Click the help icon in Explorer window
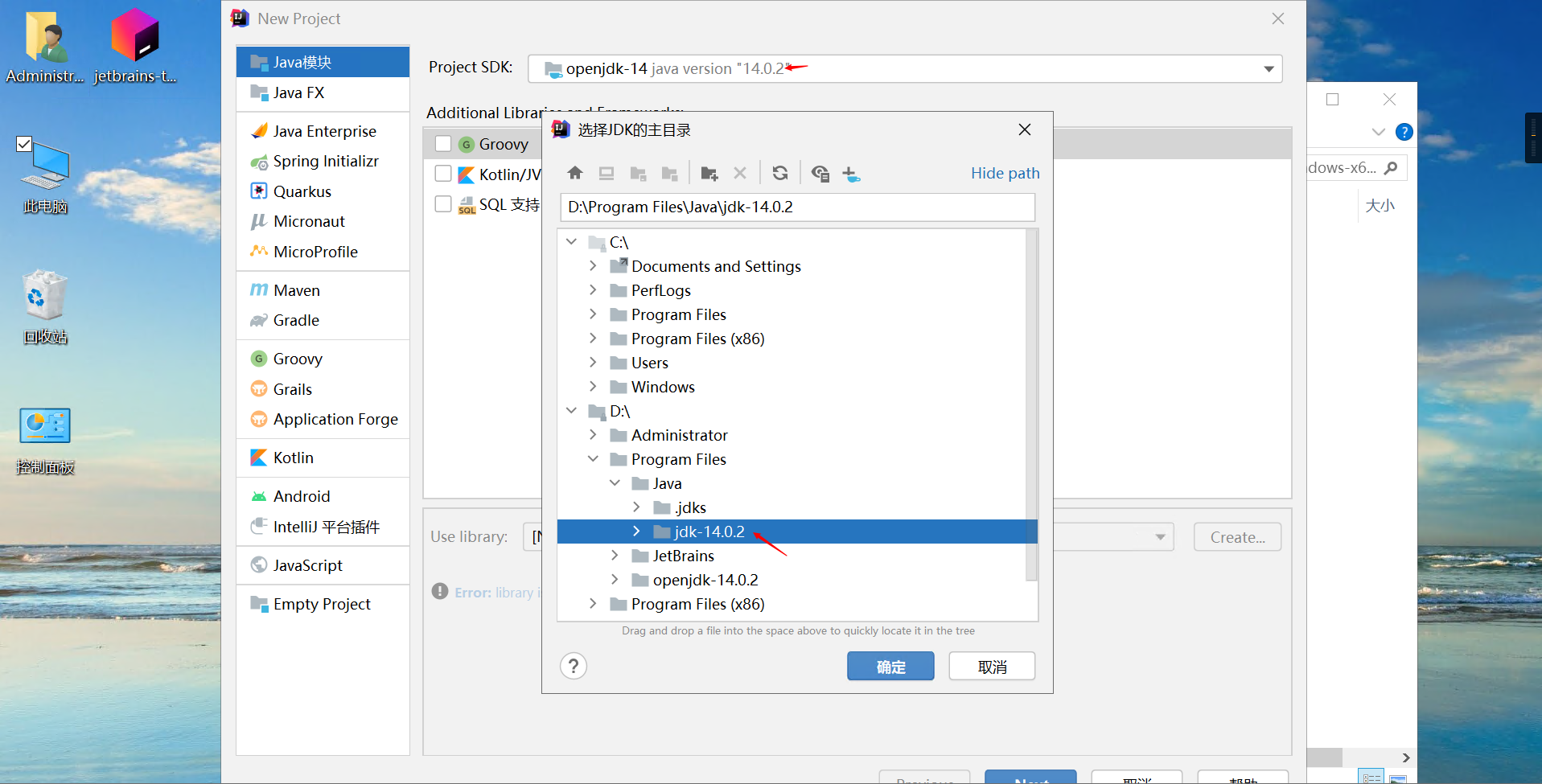Viewport: 1542px width, 784px height. [1404, 132]
